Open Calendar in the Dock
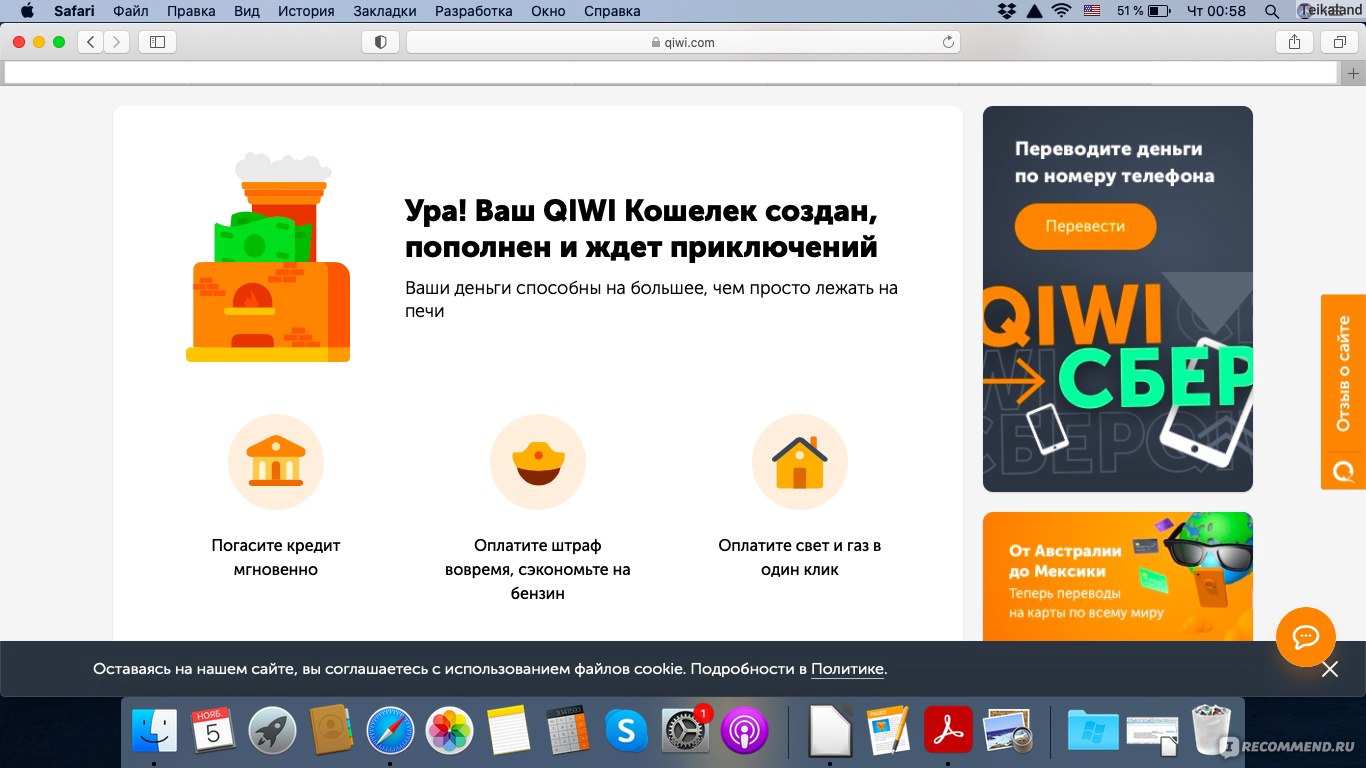1366x768 pixels. point(213,731)
